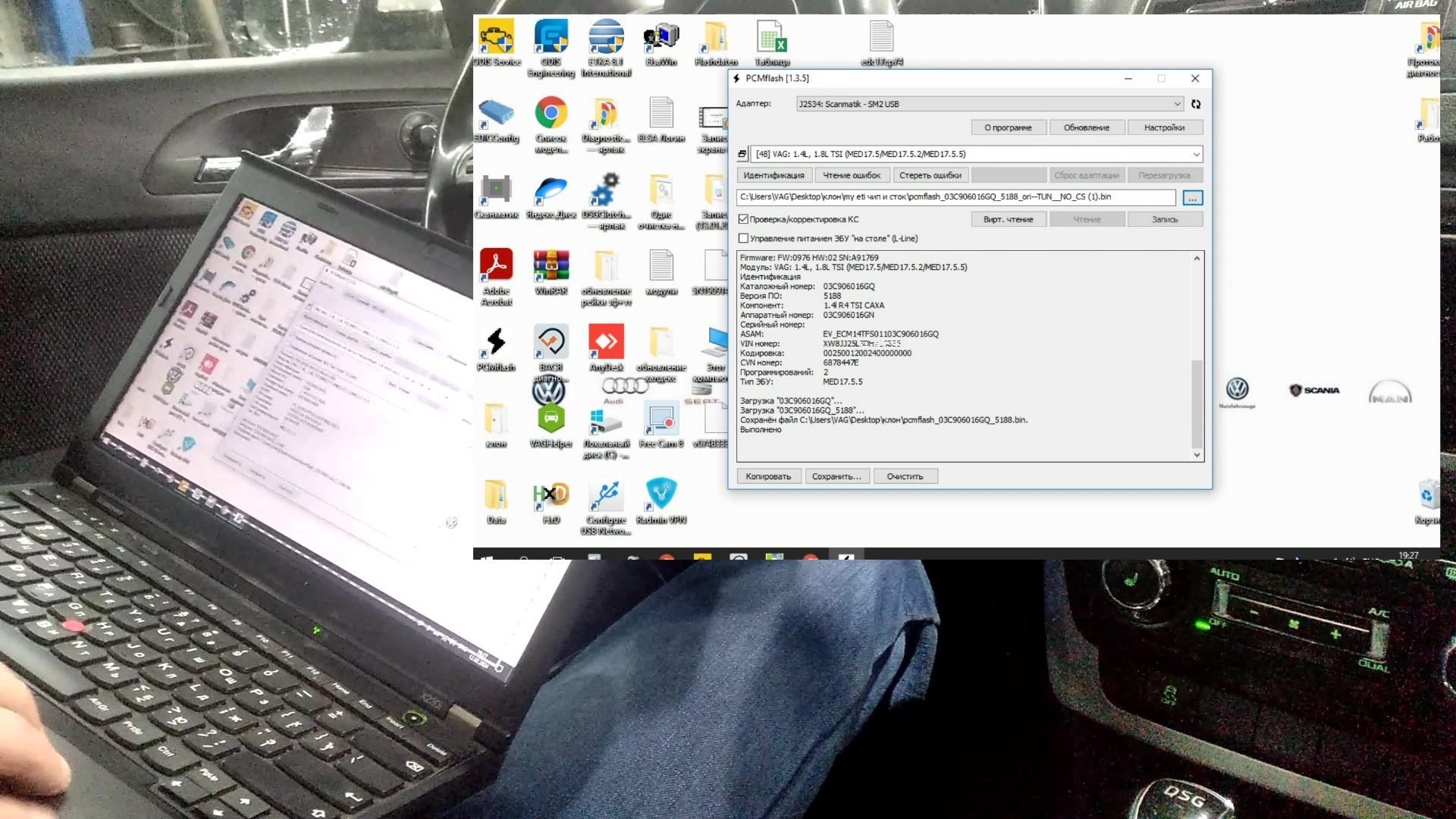Launch Free Cam 8 shortcut
This screenshot has height=819, width=1456.
[661, 425]
